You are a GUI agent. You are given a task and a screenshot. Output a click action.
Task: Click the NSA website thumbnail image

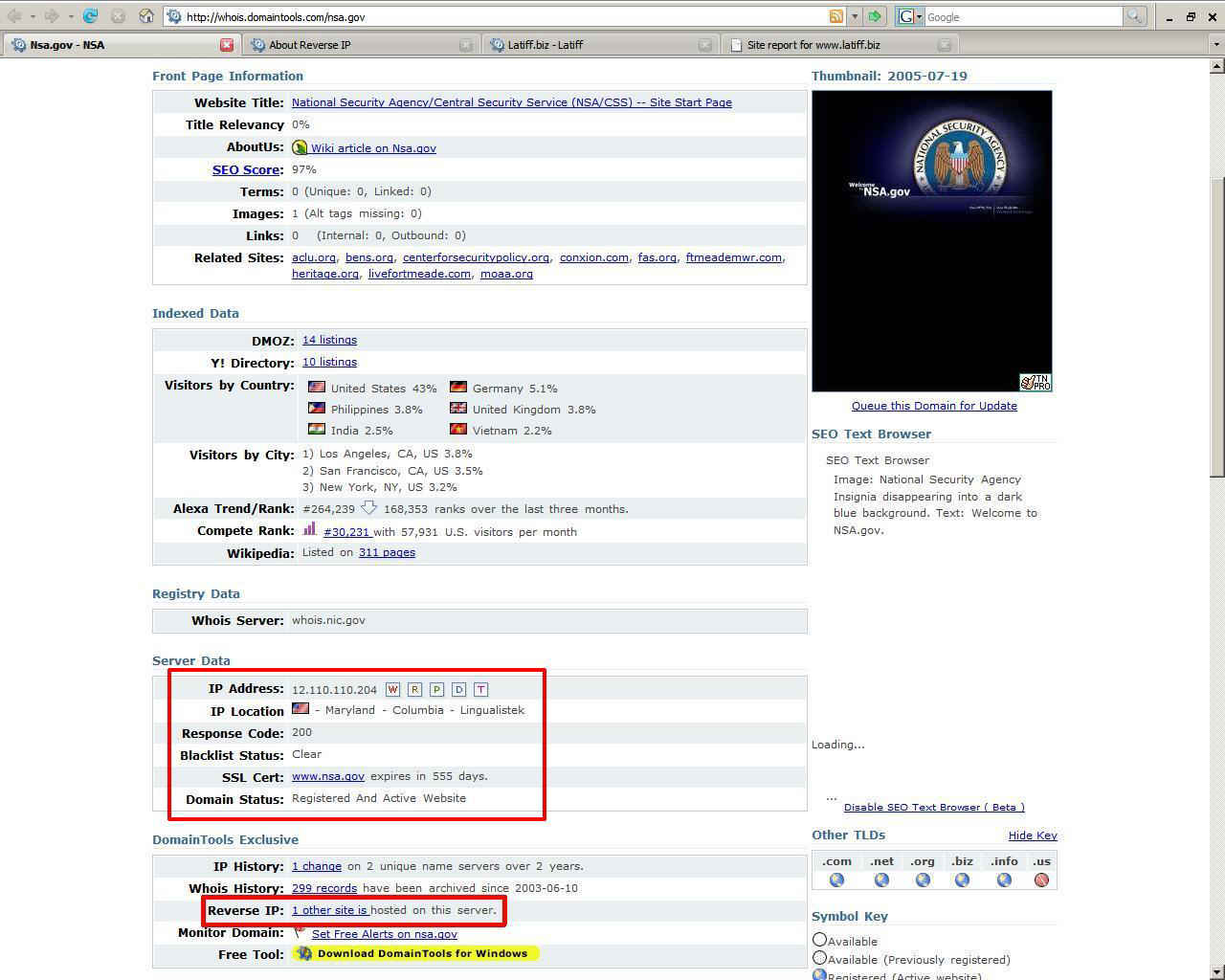[931, 240]
